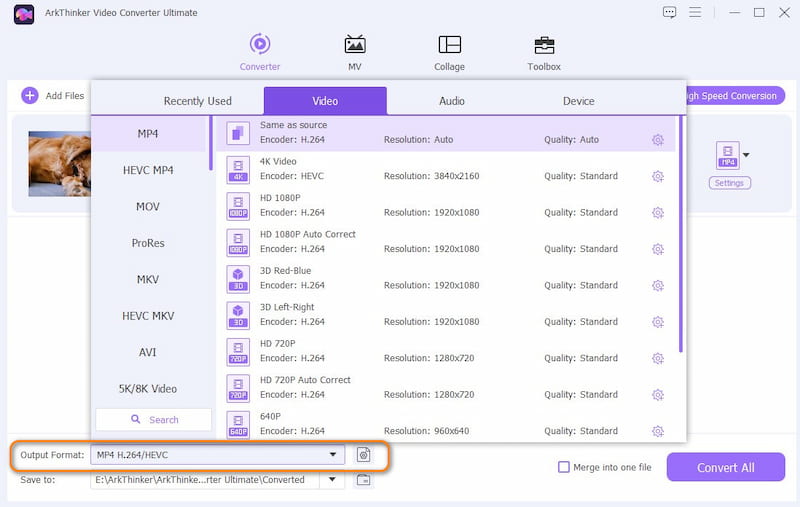This screenshot has width=800, height=507.
Task: Open settings gear for HD 720P preset
Action: 658,359
